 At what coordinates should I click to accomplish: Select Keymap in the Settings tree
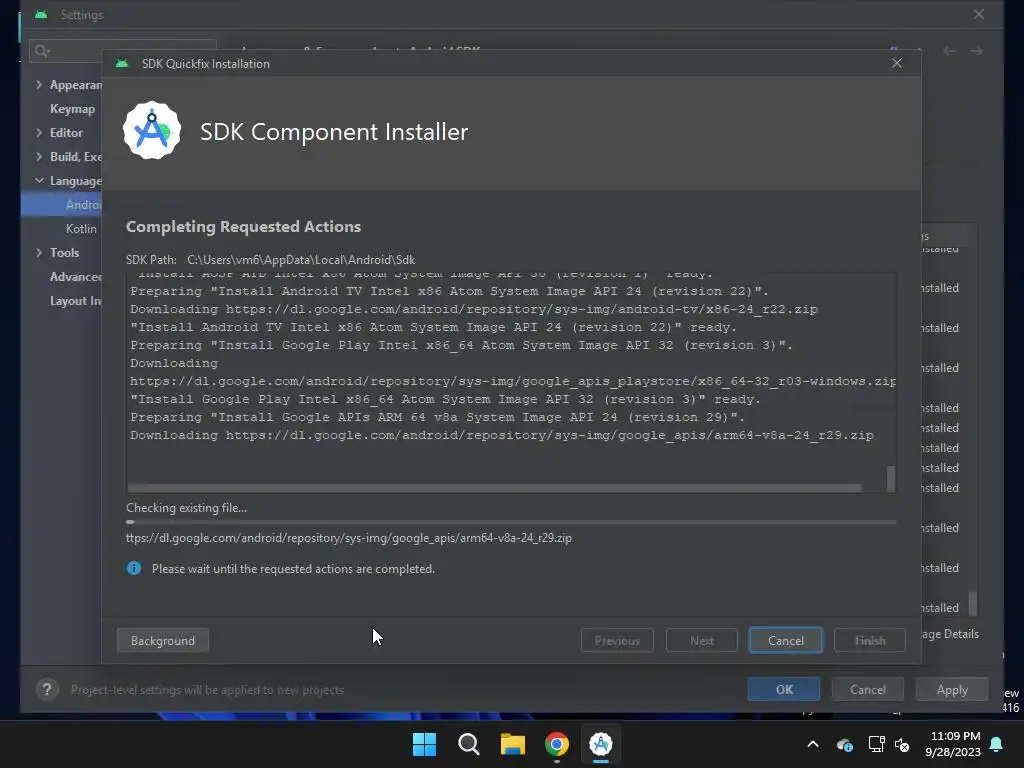coord(72,109)
